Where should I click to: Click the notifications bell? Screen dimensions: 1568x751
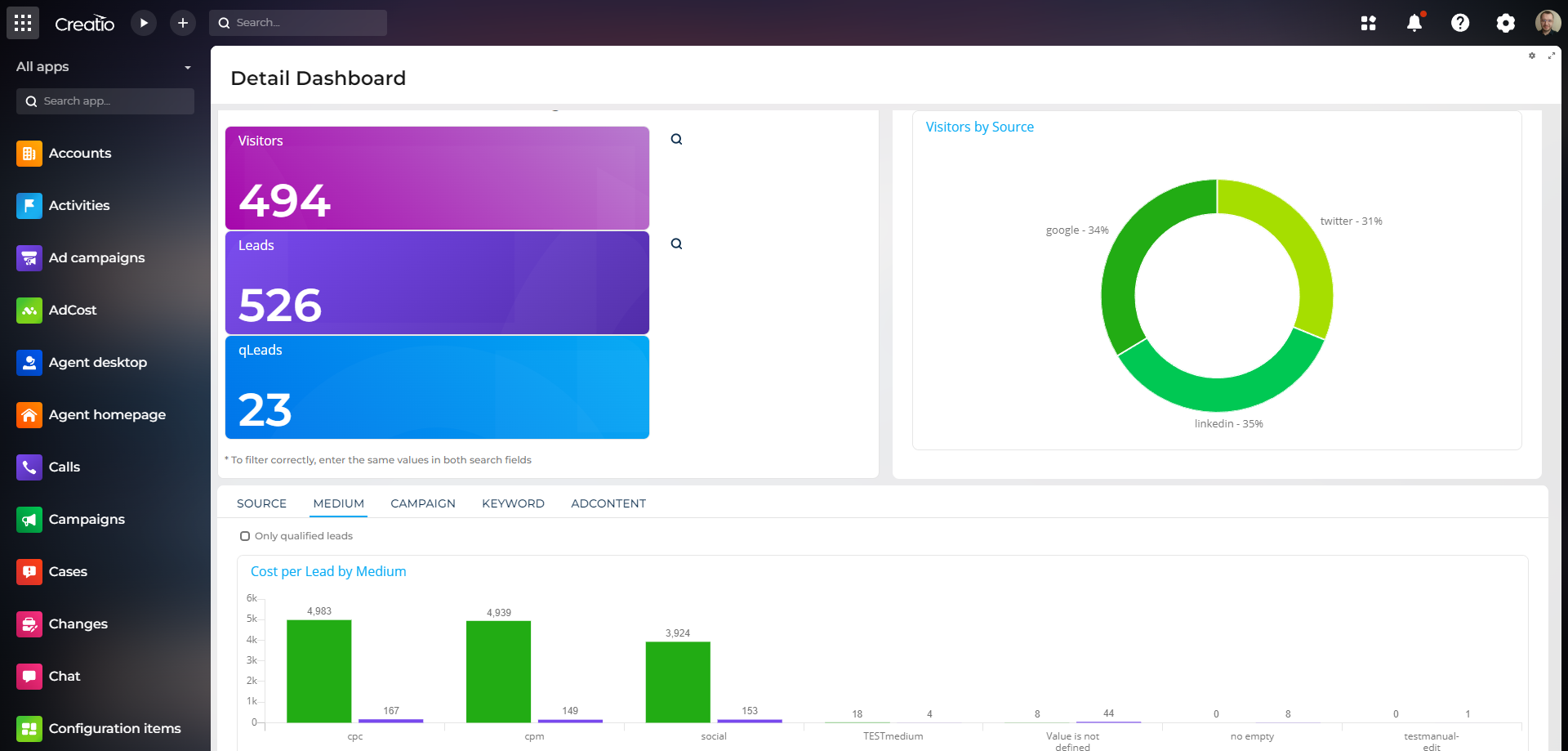(x=1414, y=23)
